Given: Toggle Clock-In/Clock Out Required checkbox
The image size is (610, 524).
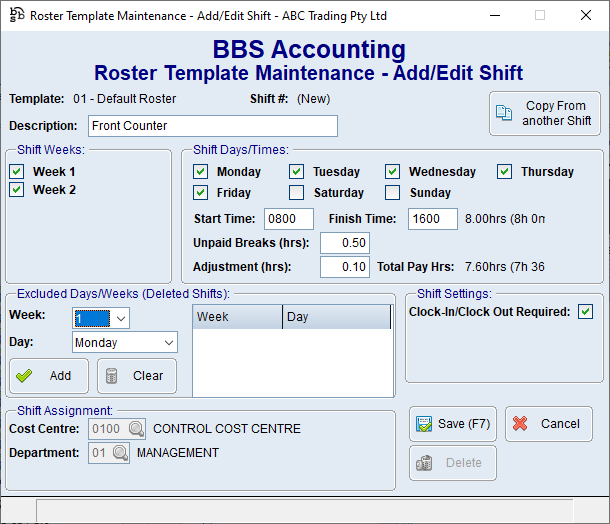Looking at the screenshot, I should 585,312.
